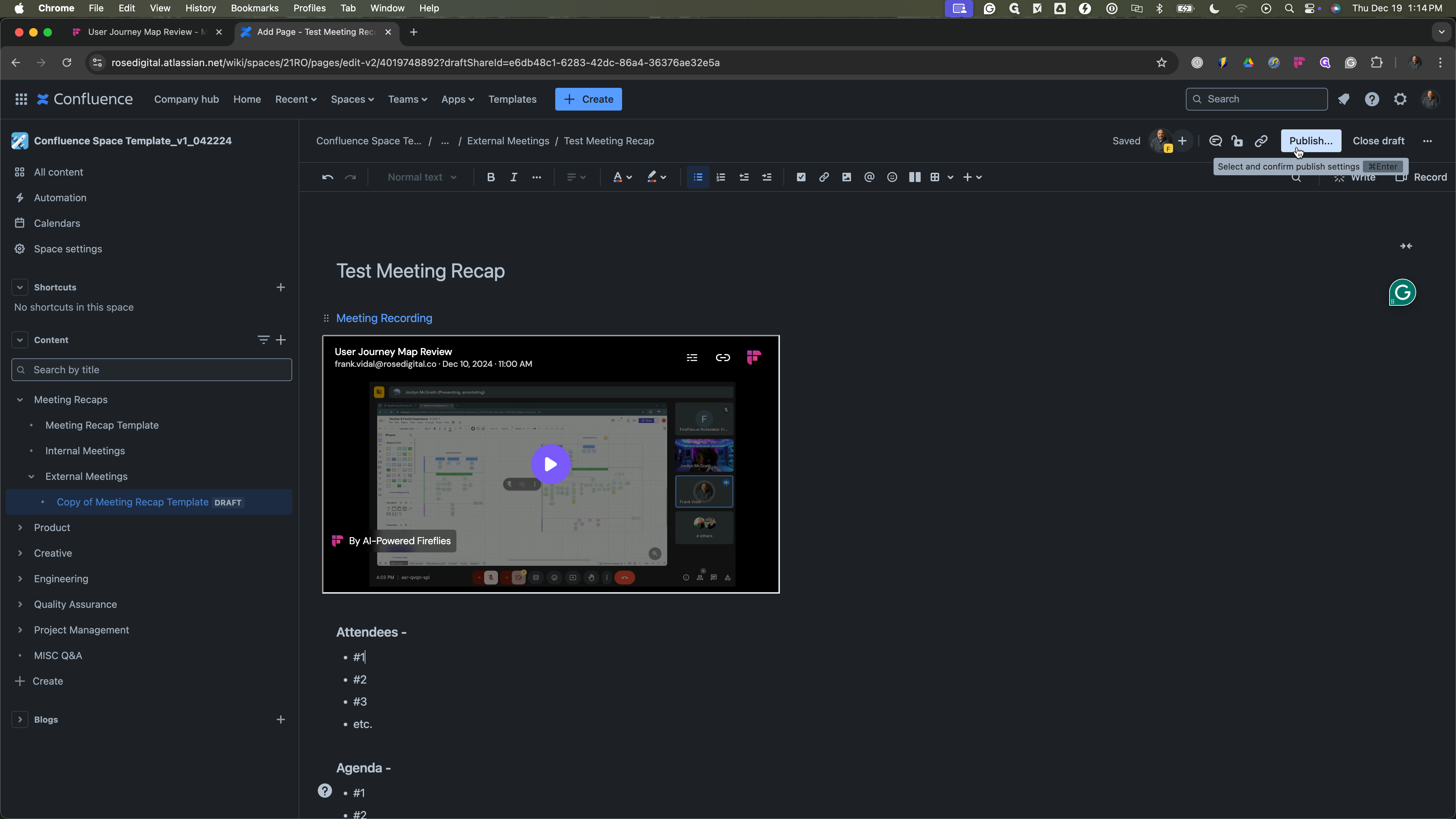The image size is (1456, 819).
Task: Collapse the Meeting Recaps tree item
Action: (x=20, y=400)
